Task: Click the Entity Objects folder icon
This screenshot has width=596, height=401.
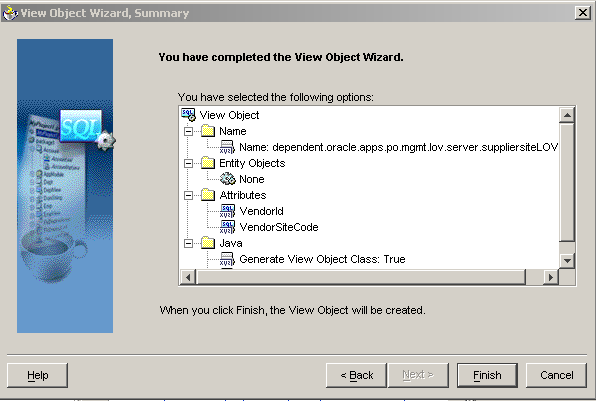Action: 208,163
